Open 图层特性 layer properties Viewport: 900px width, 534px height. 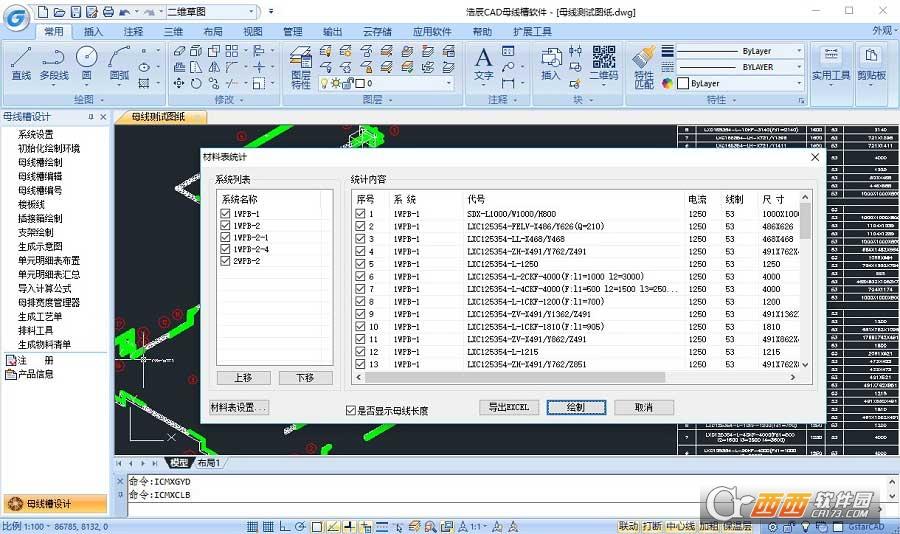pyautogui.click(x=301, y=68)
